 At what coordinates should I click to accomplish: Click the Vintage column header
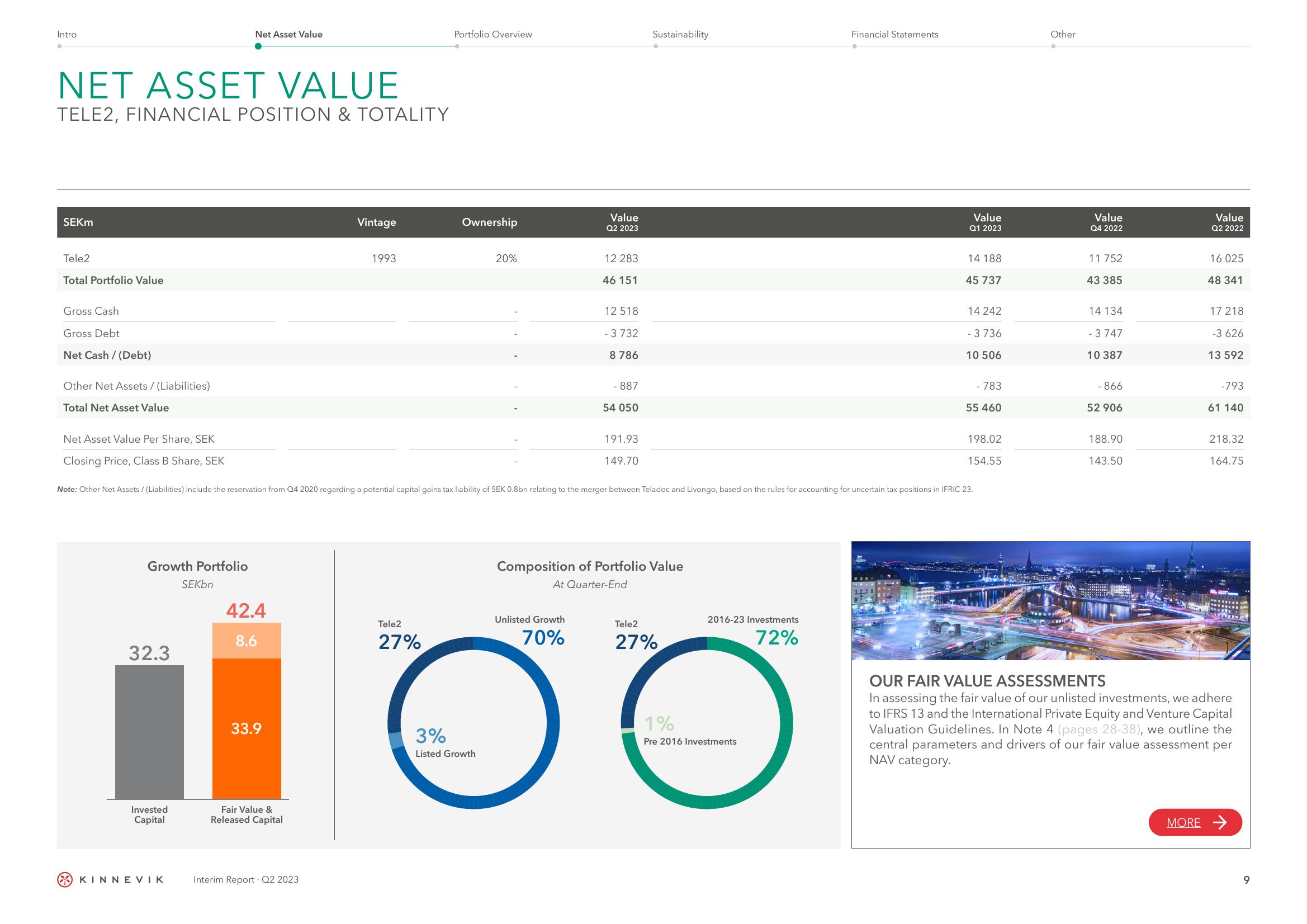coord(376,222)
